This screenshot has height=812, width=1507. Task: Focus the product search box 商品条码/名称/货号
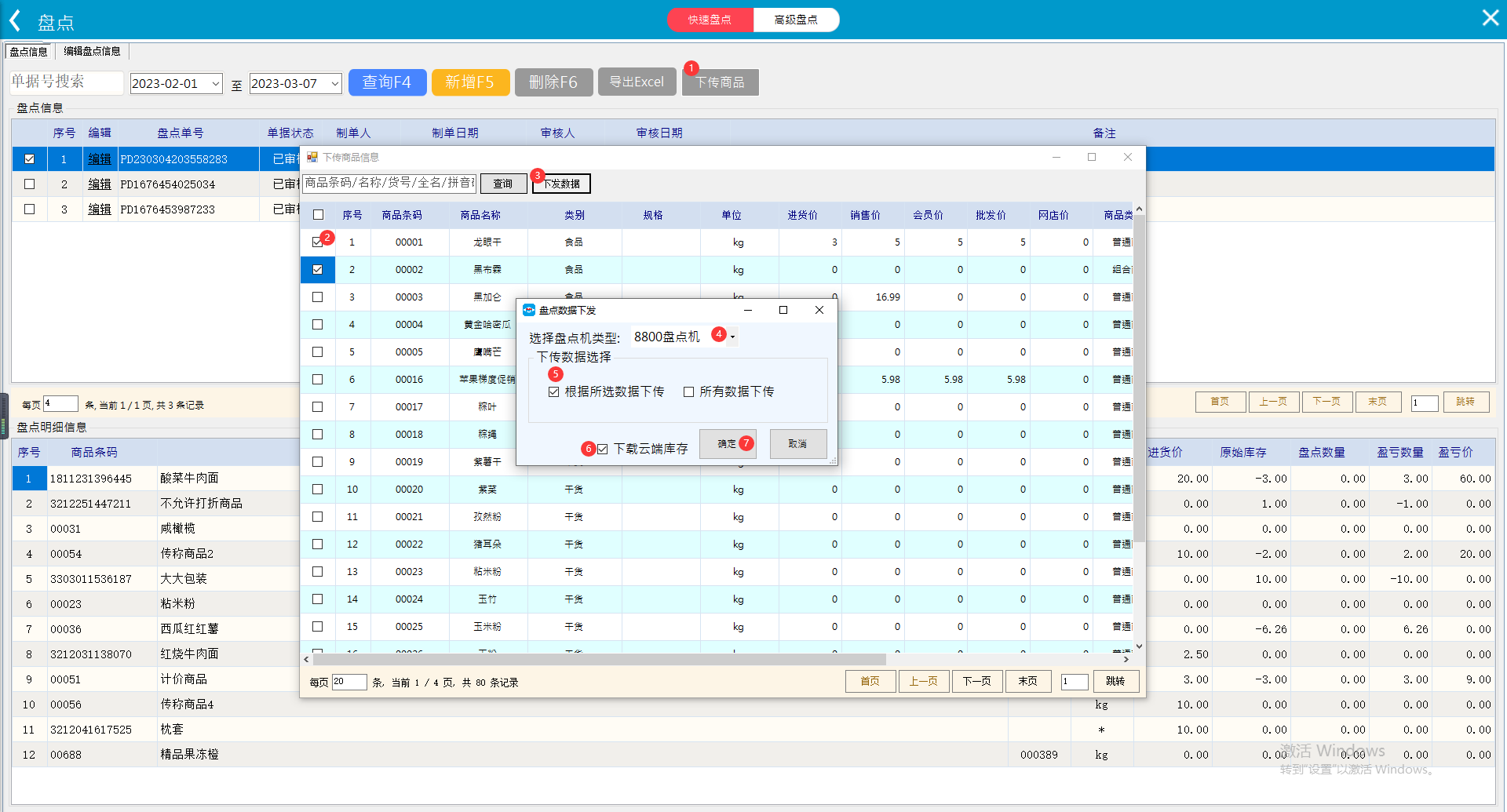point(389,183)
